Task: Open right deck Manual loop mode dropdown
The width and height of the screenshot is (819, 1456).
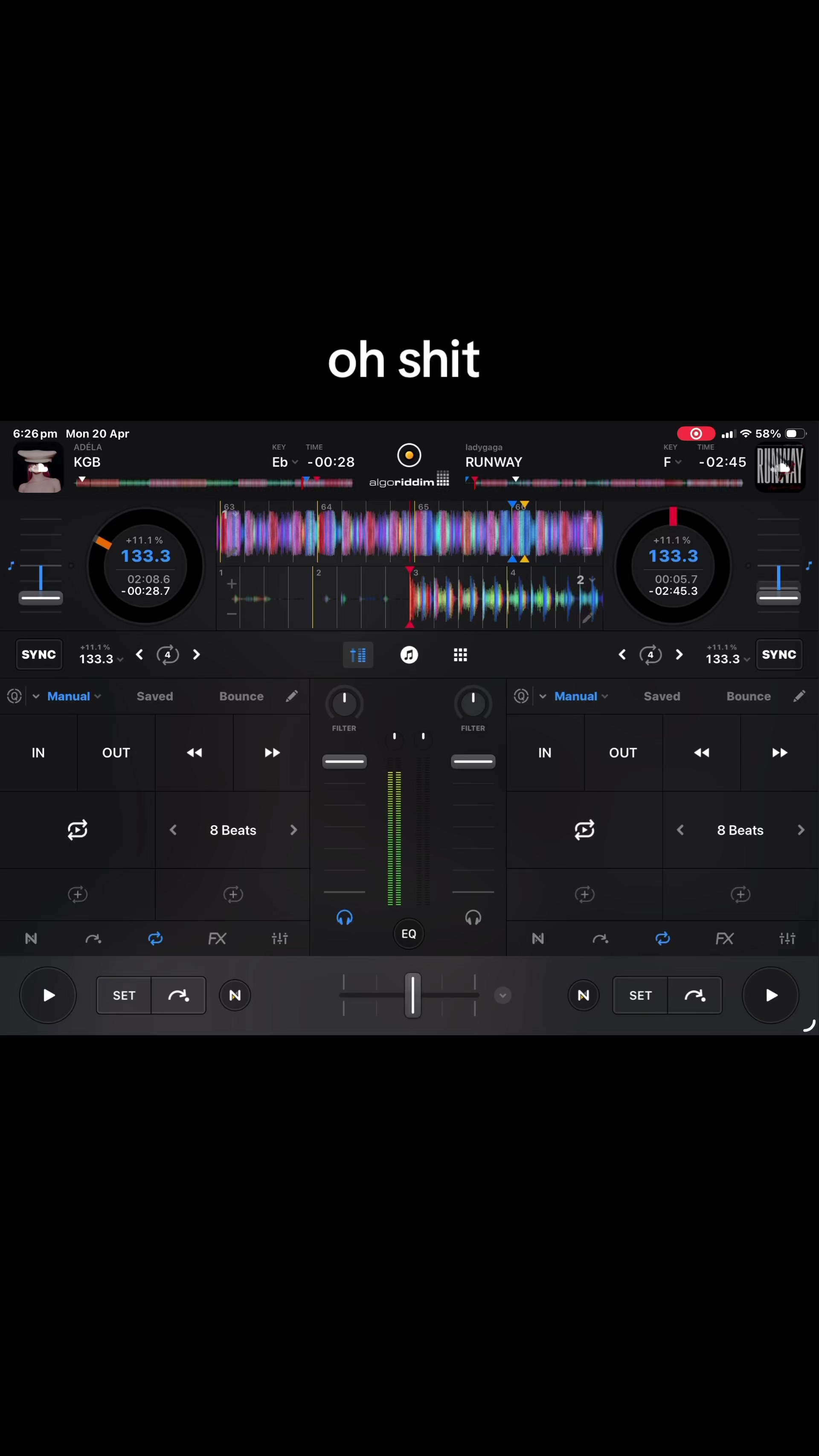Action: click(581, 696)
